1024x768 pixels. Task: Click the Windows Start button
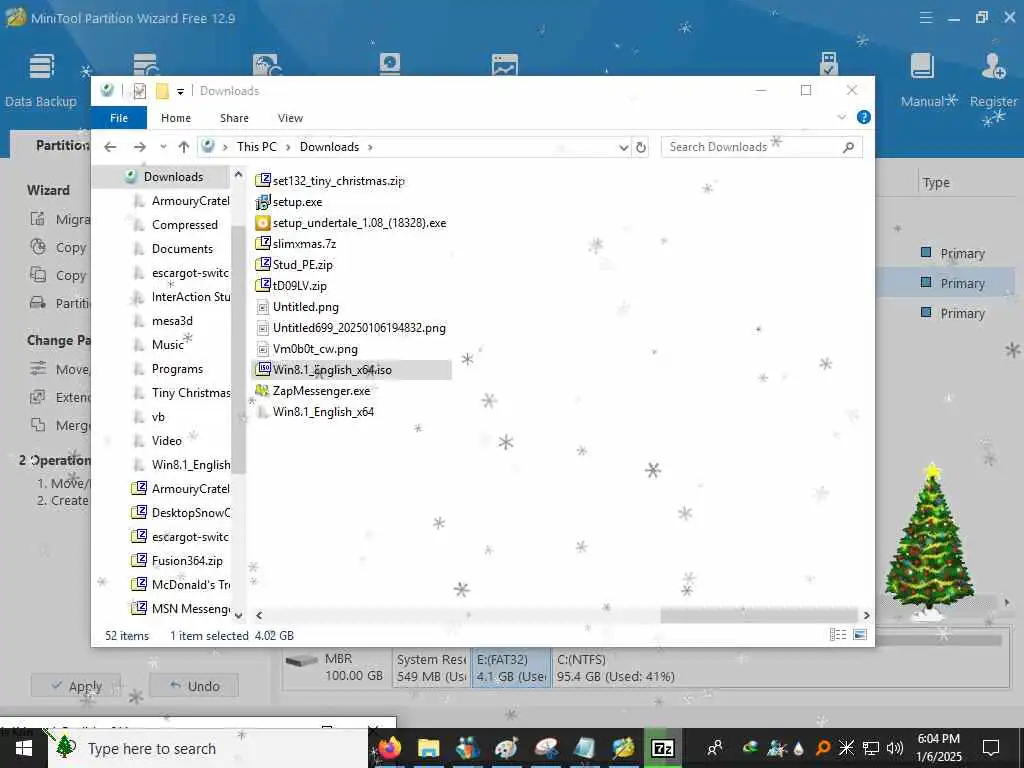(24, 748)
